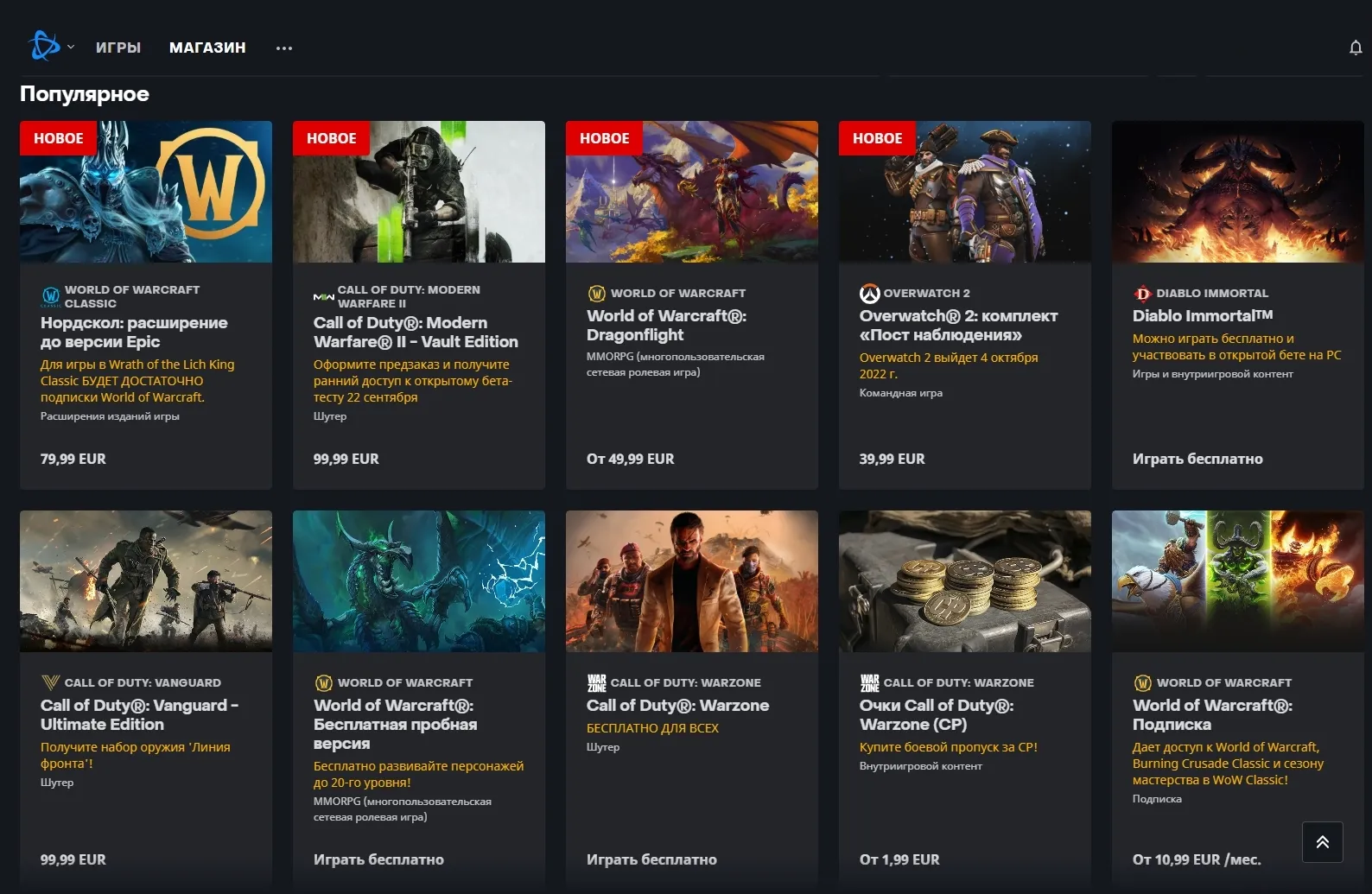Open the Overwatch 2 heroes artwork
Screen dimensions: 1372x894
coord(965,192)
